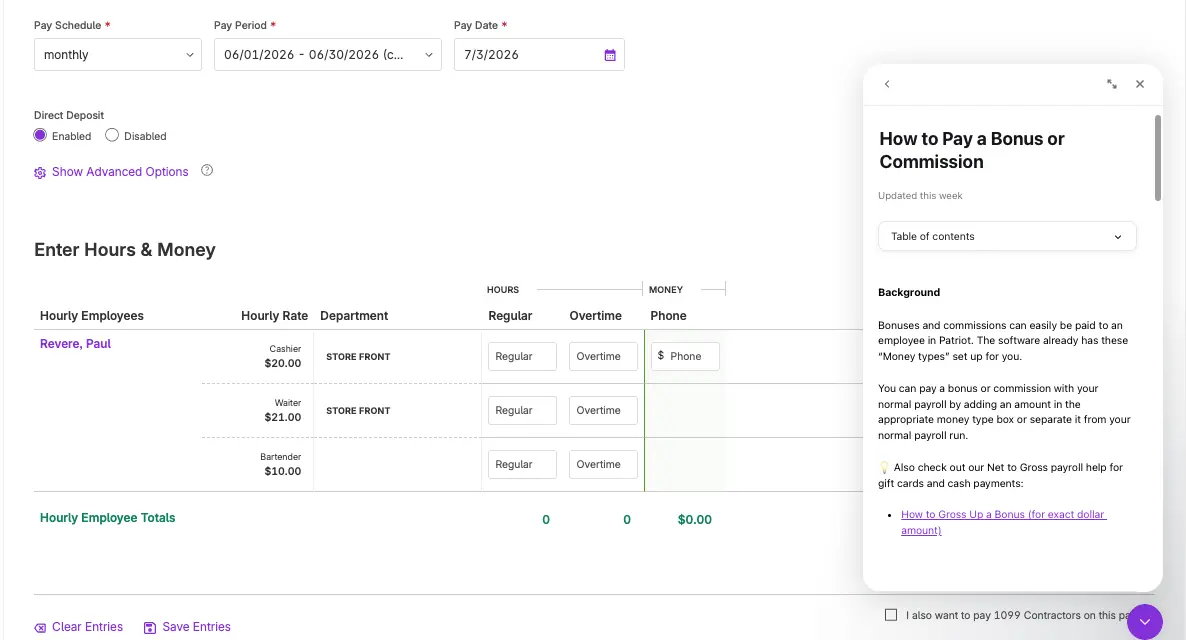Expand the help panel to full size
The width and height of the screenshot is (1186, 640).
tap(1111, 84)
